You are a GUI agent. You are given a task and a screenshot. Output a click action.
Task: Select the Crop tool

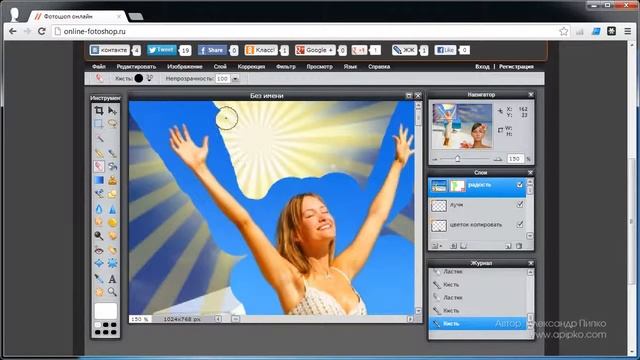[x=99, y=110]
